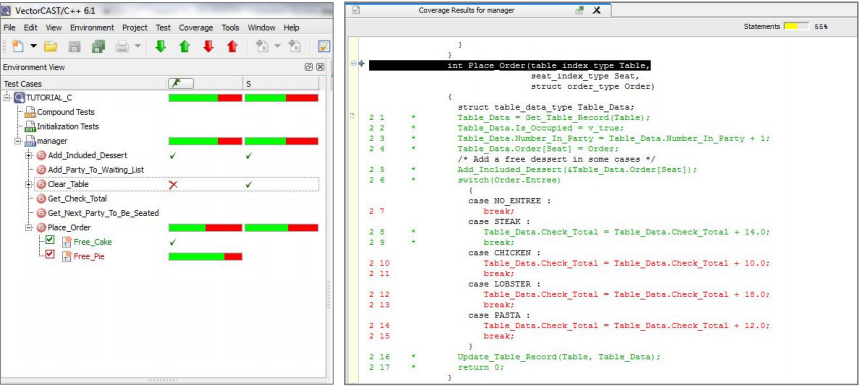Image resolution: width=860 pixels, height=387 pixels.
Task: Uncheck the Free_Cake coverage checkbox
Action: point(50,240)
